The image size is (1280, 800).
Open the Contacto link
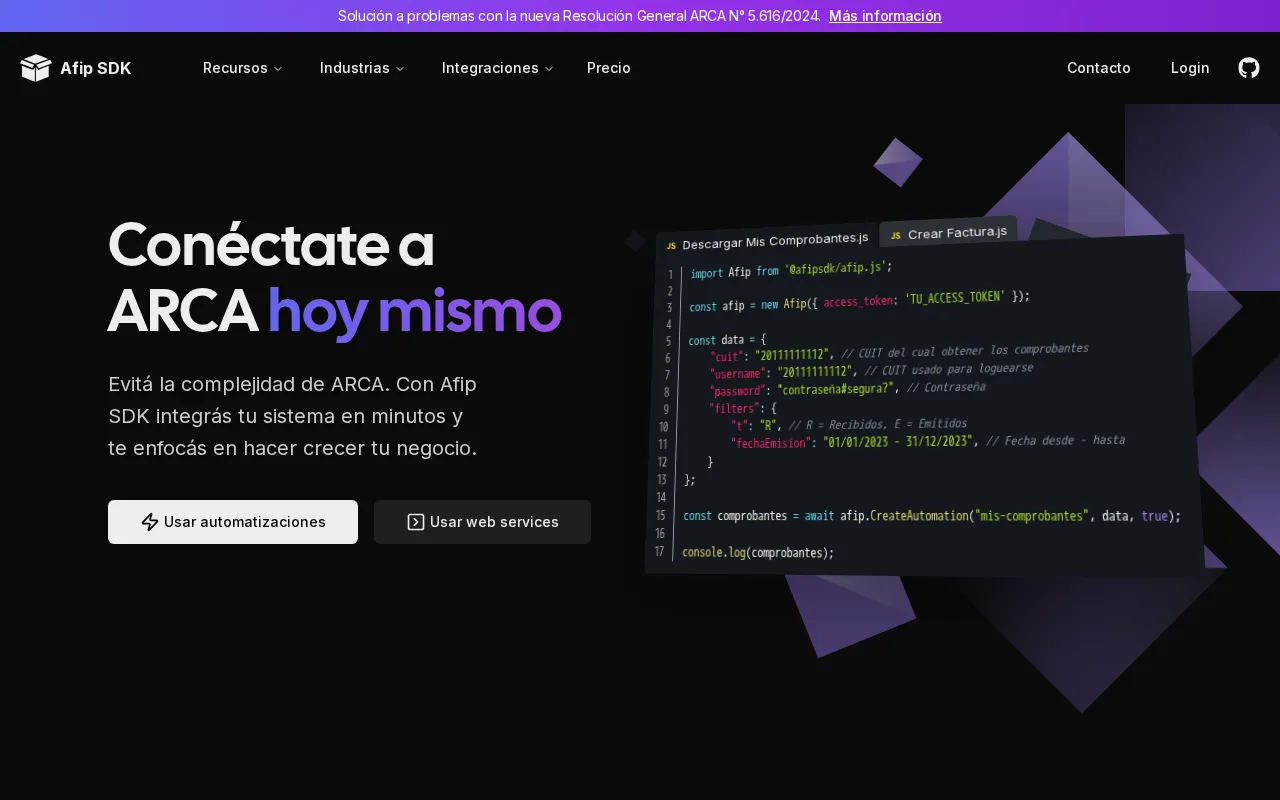[x=1099, y=68]
